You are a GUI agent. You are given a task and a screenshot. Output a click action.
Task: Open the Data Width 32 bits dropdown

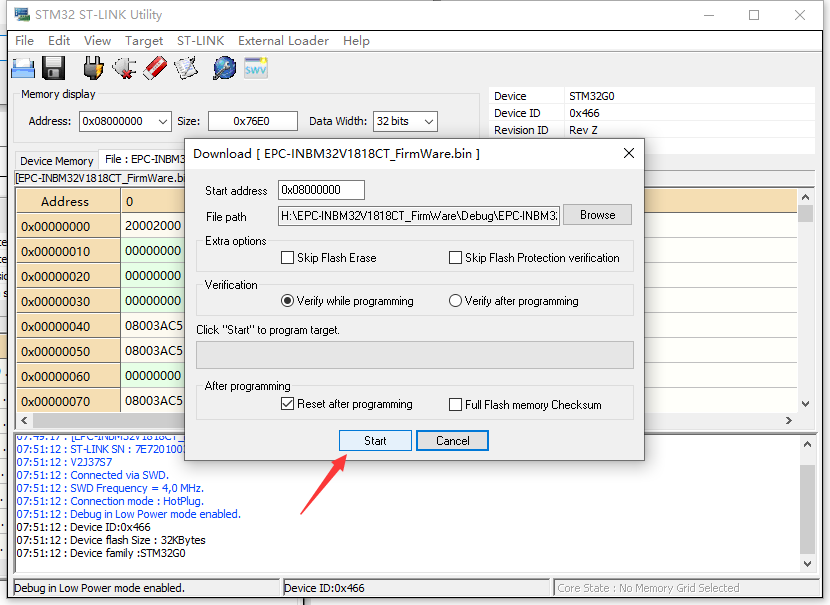point(429,121)
